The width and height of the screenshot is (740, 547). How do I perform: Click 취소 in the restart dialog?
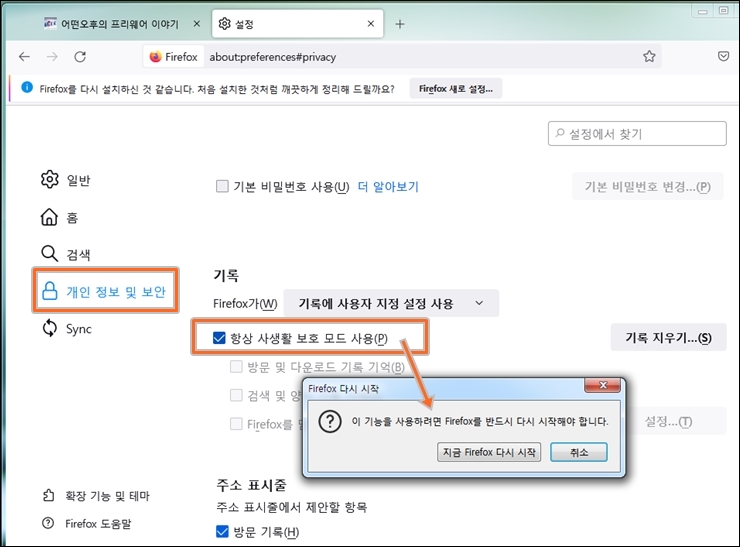[x=579, y=452]
